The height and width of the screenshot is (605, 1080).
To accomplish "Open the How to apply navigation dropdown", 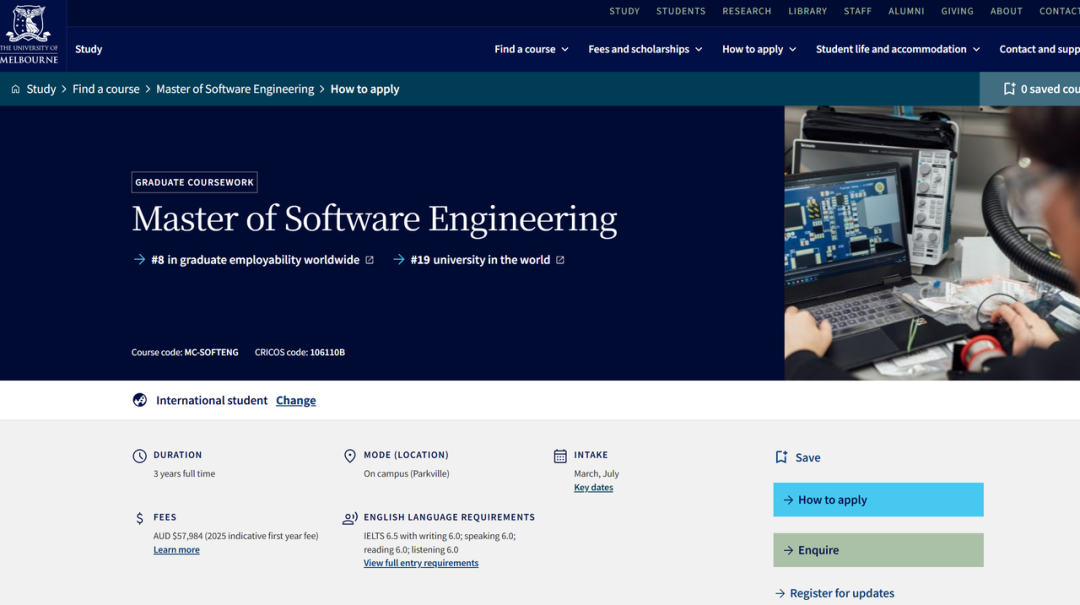I will point(759,49).
